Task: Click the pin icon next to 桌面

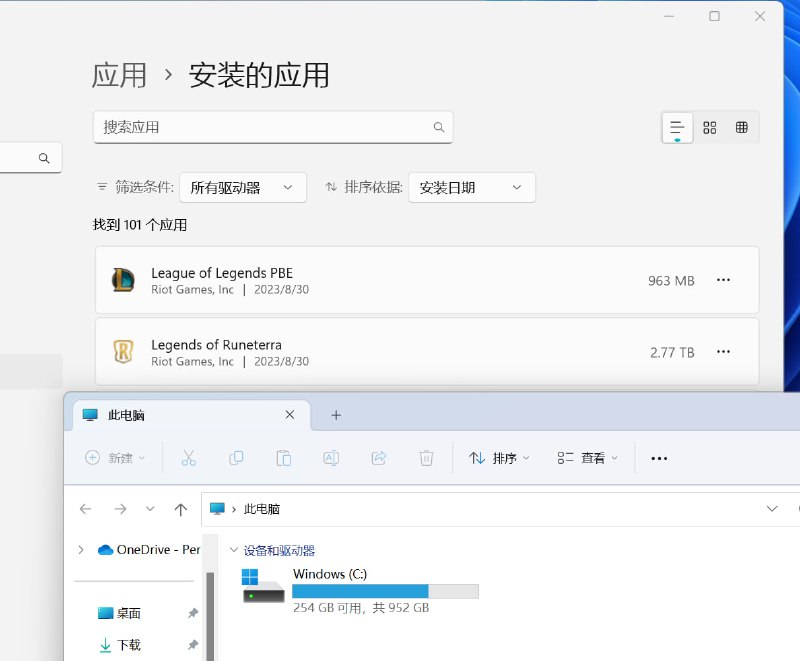Action: point(192,613)
